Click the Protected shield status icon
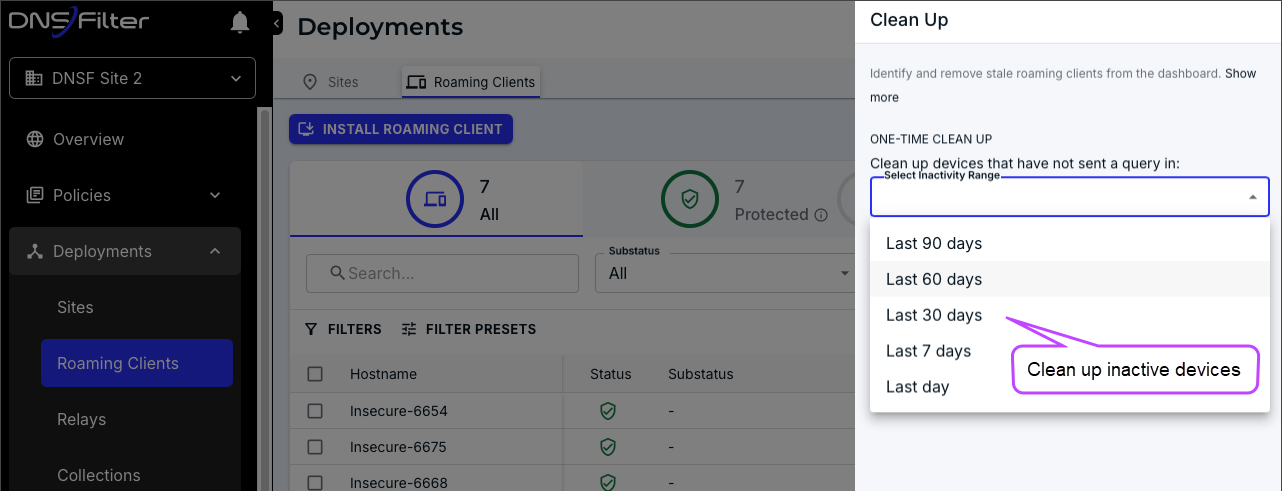 [x=689, y=199]
